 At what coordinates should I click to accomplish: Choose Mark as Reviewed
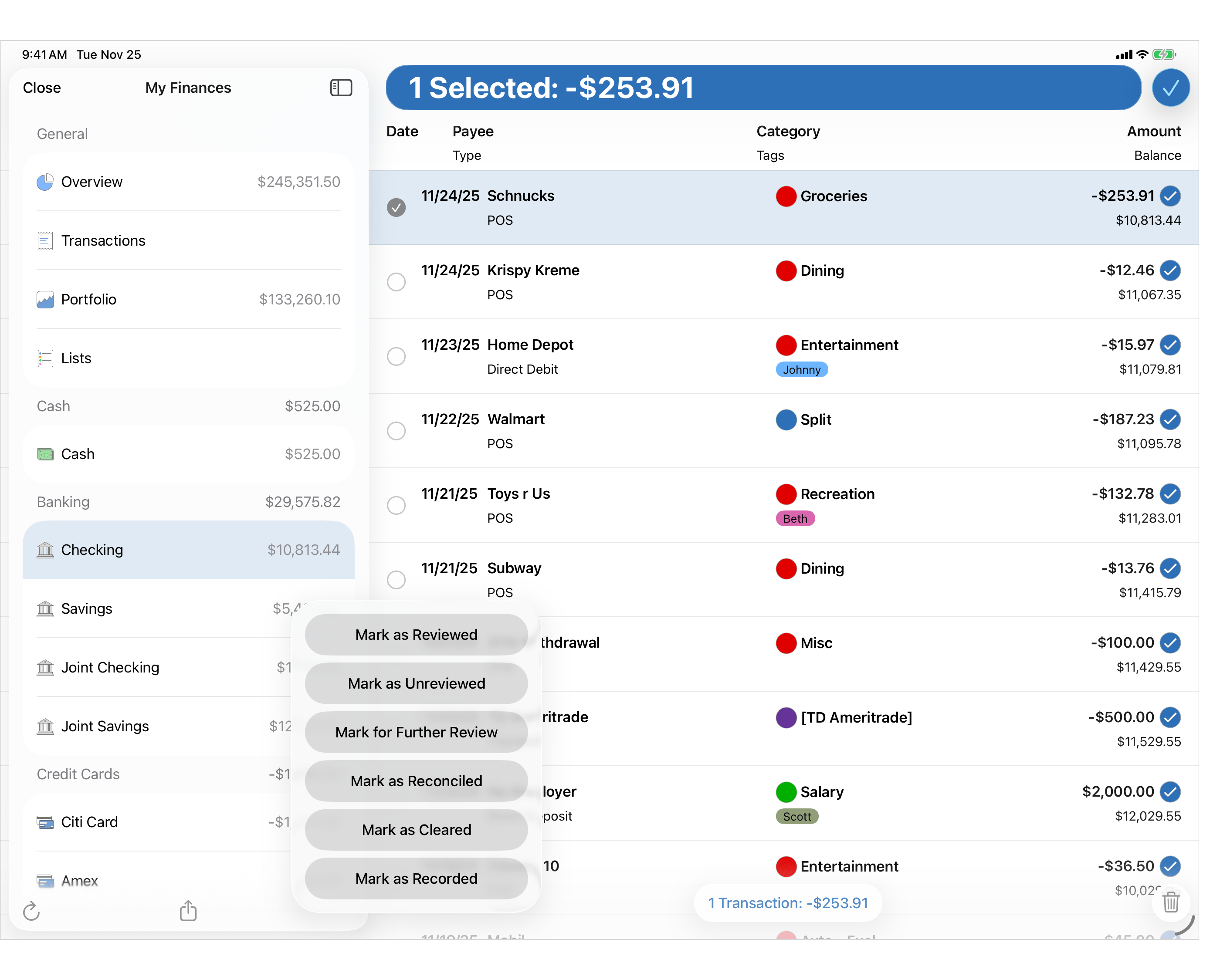pos(416,634)
